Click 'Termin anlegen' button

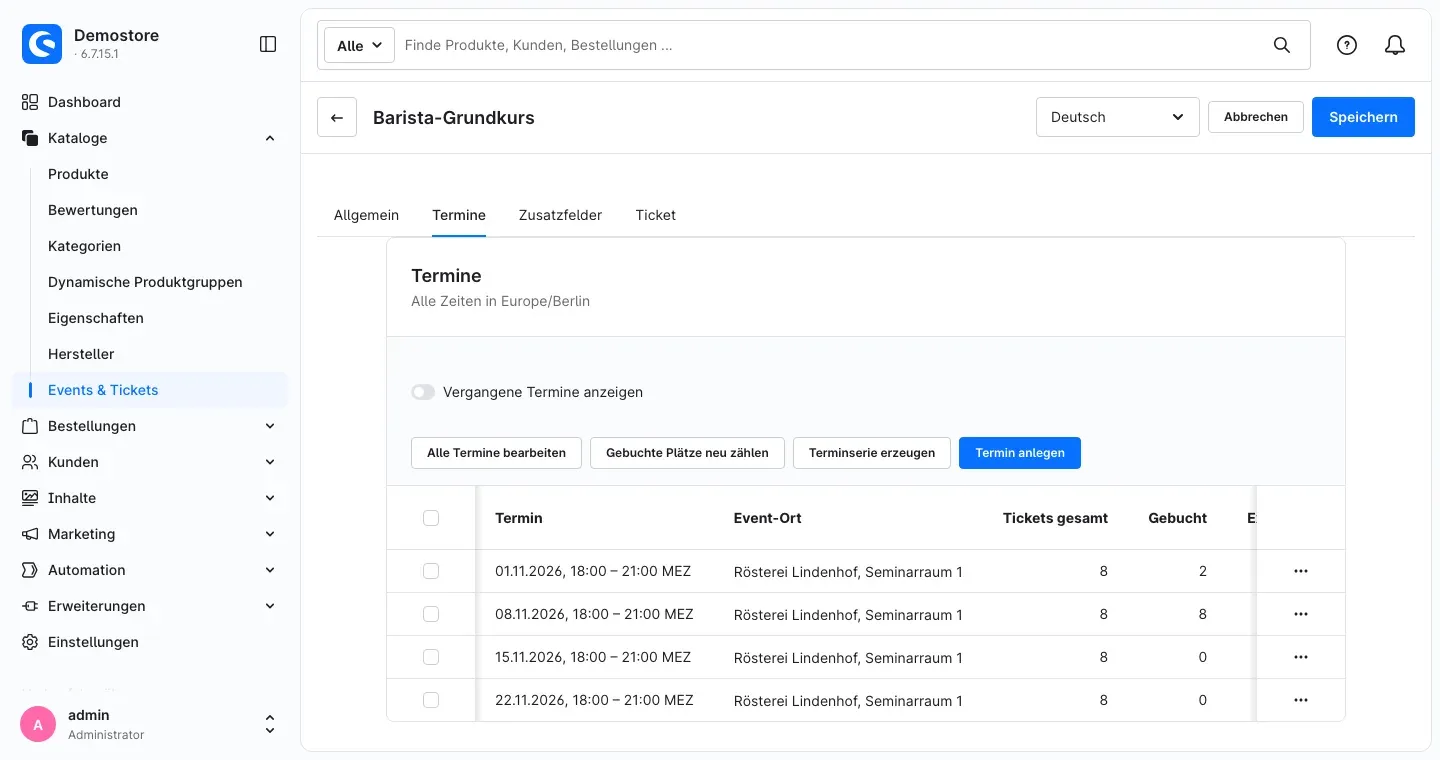1020,453
